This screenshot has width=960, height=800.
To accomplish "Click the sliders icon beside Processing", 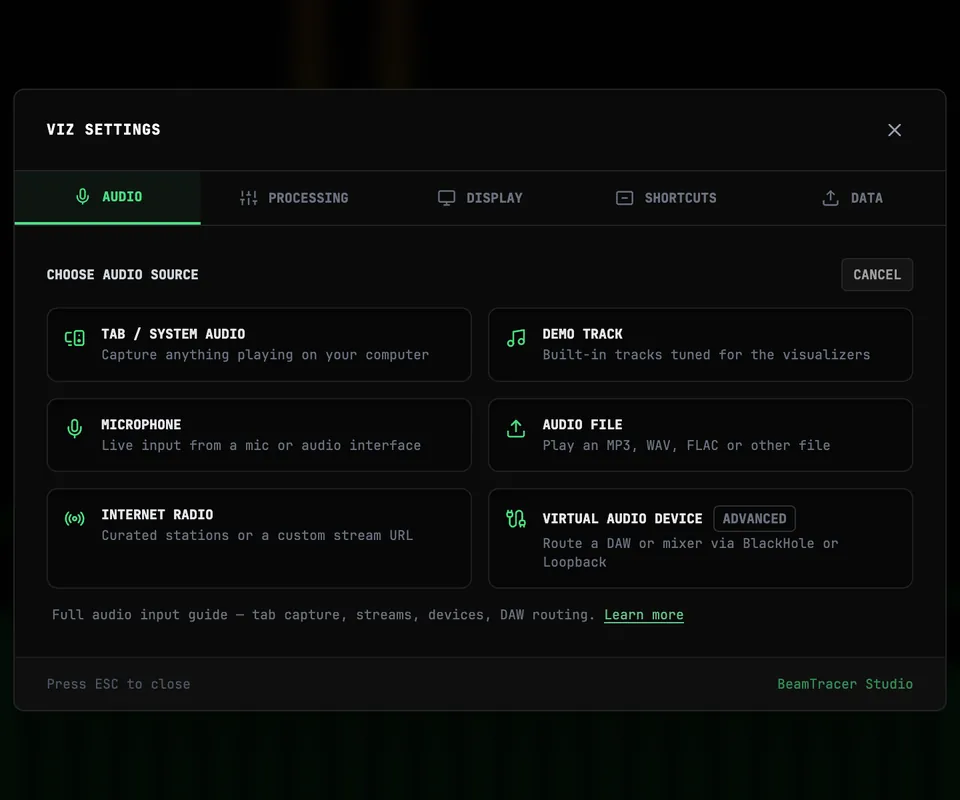I will click(249, 198).
